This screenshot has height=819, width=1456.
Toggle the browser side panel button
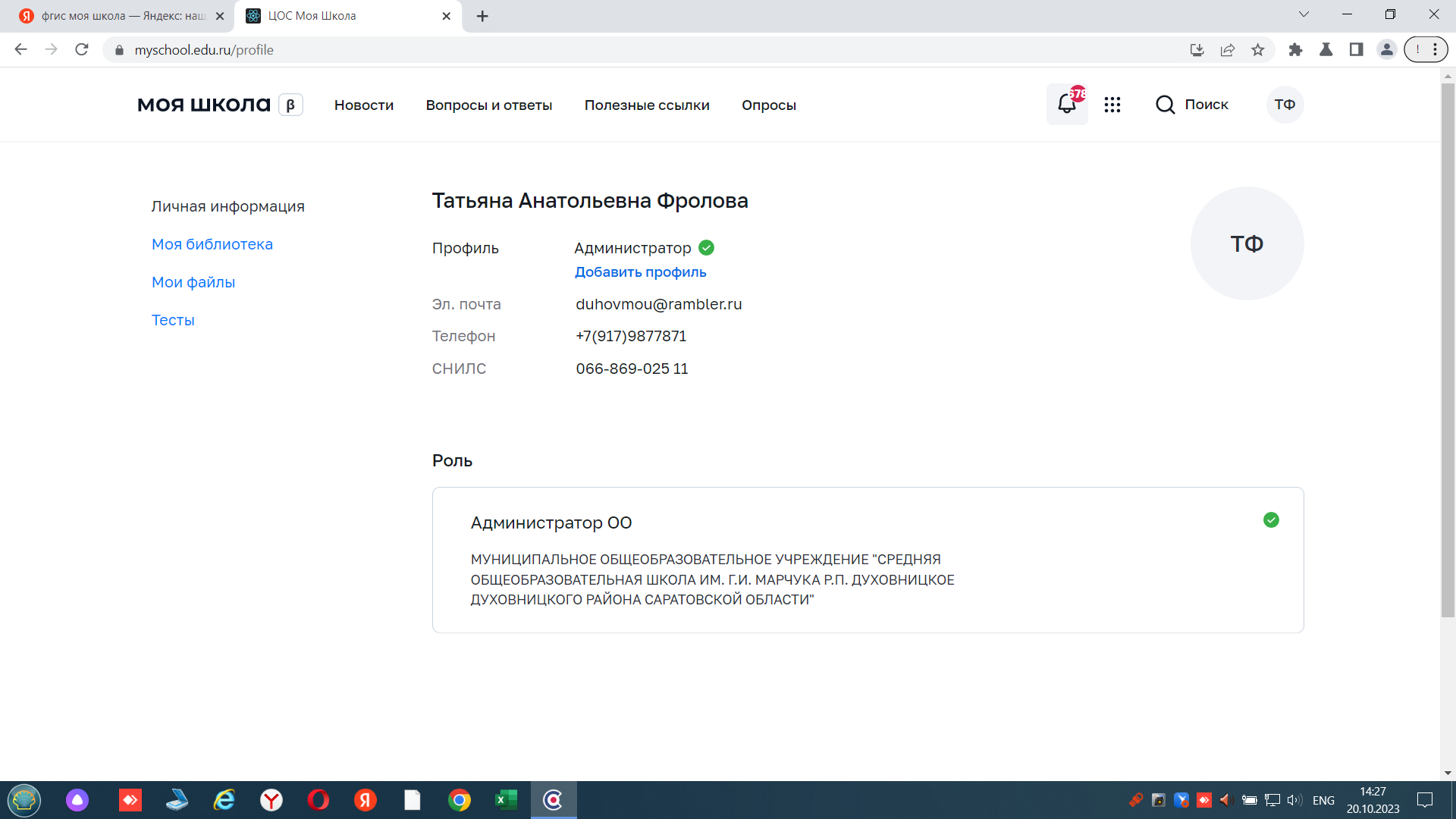1356,50
